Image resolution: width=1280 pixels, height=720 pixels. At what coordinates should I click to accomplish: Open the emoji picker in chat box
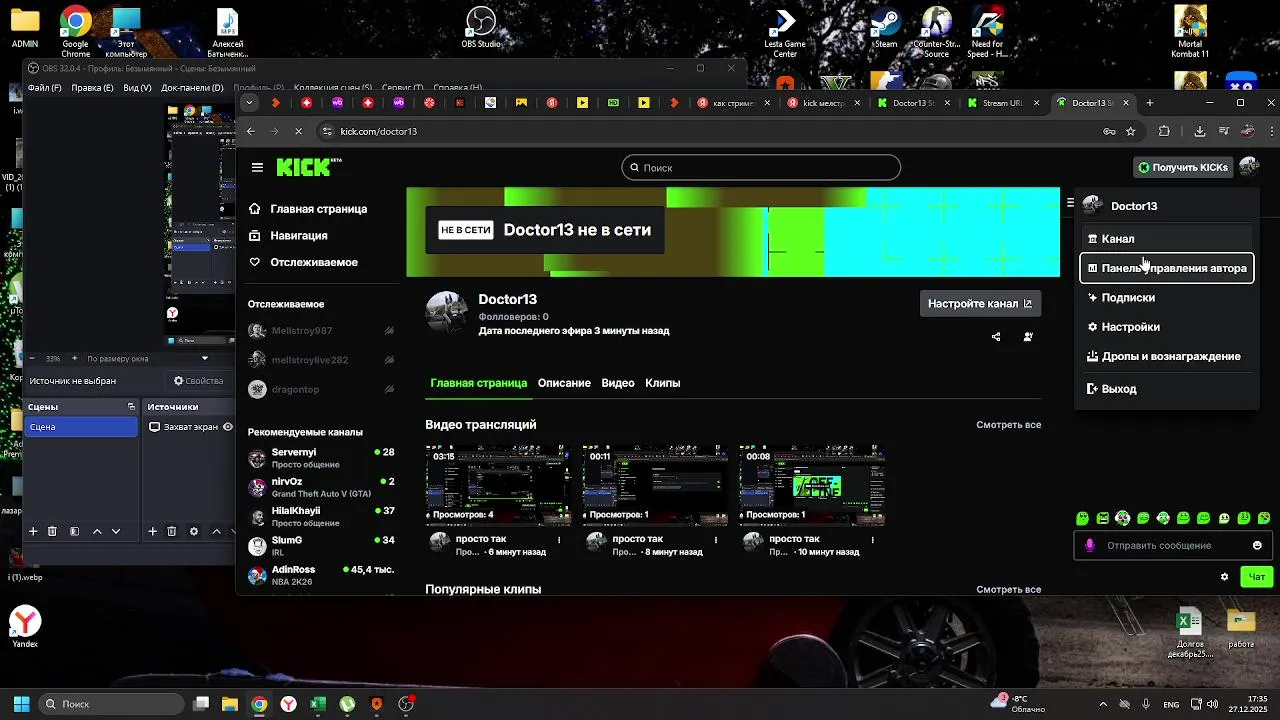pos(1257,545)
